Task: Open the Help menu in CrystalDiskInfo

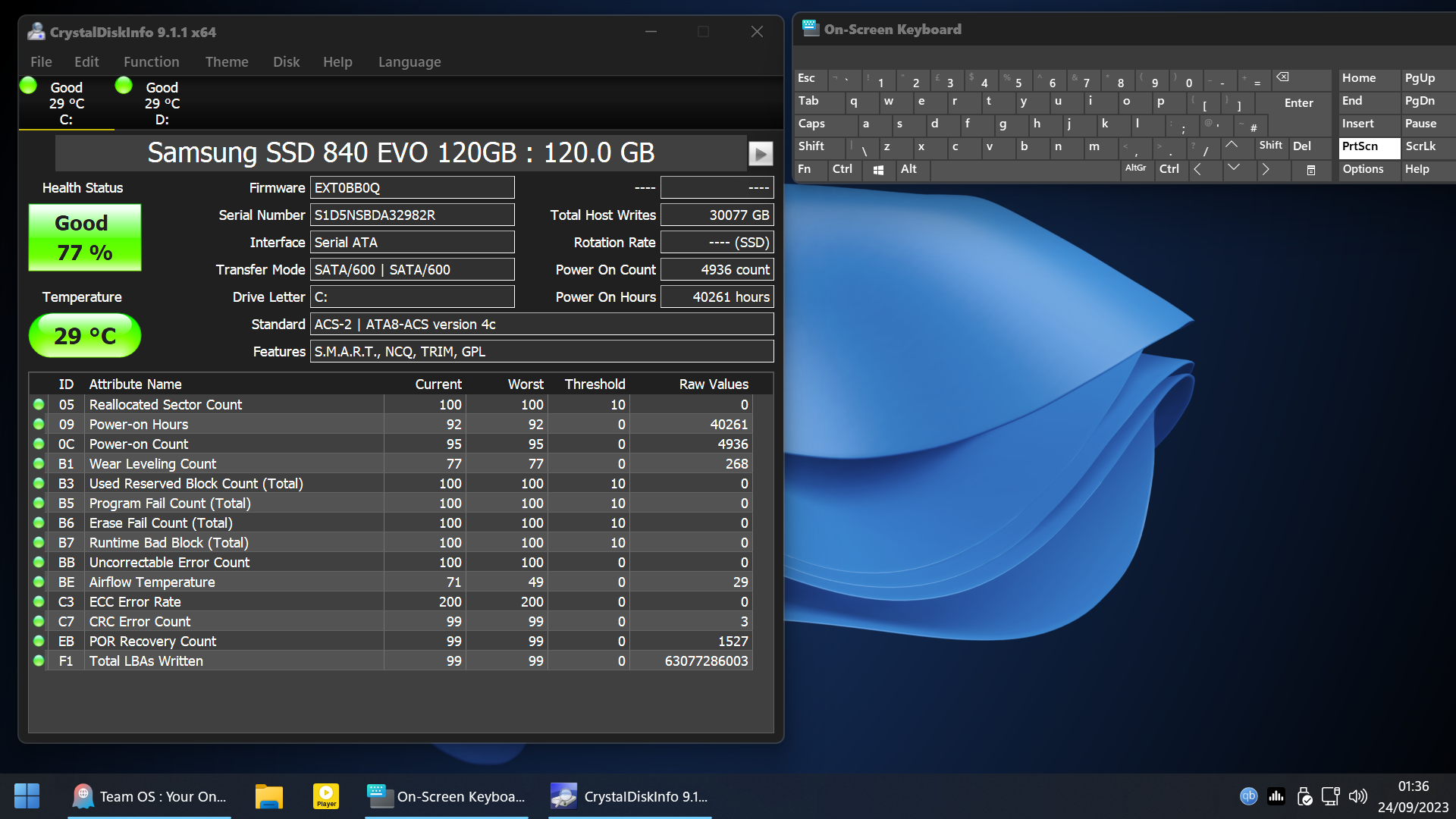Action: click(x=337, y=62)
